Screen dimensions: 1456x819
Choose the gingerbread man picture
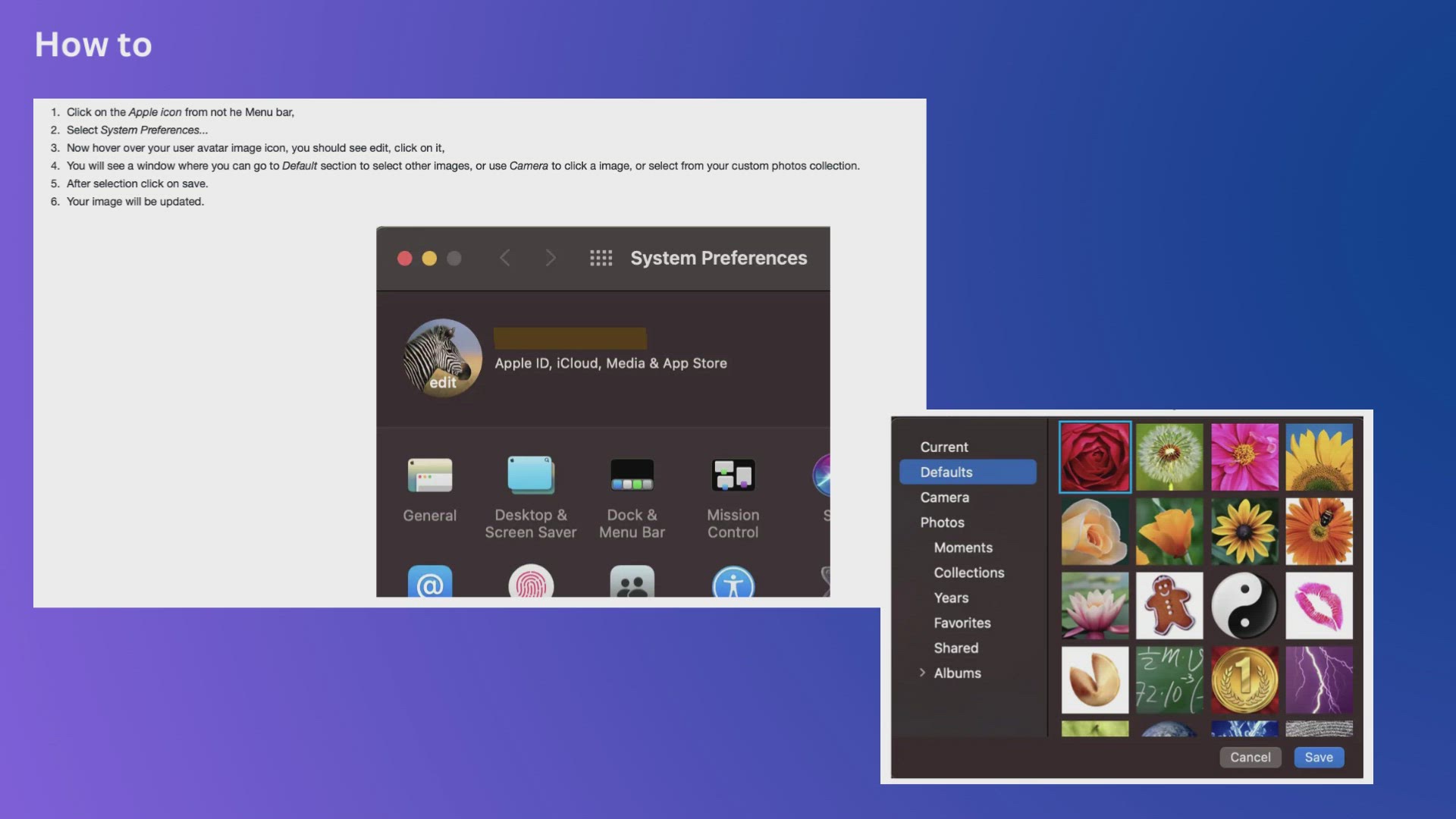[1169, 606]
